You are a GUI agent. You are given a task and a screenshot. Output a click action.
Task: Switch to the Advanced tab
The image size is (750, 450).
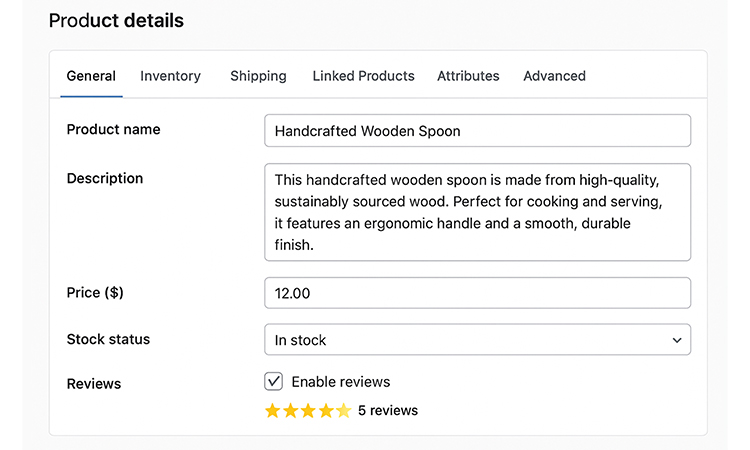coord(554,76)
